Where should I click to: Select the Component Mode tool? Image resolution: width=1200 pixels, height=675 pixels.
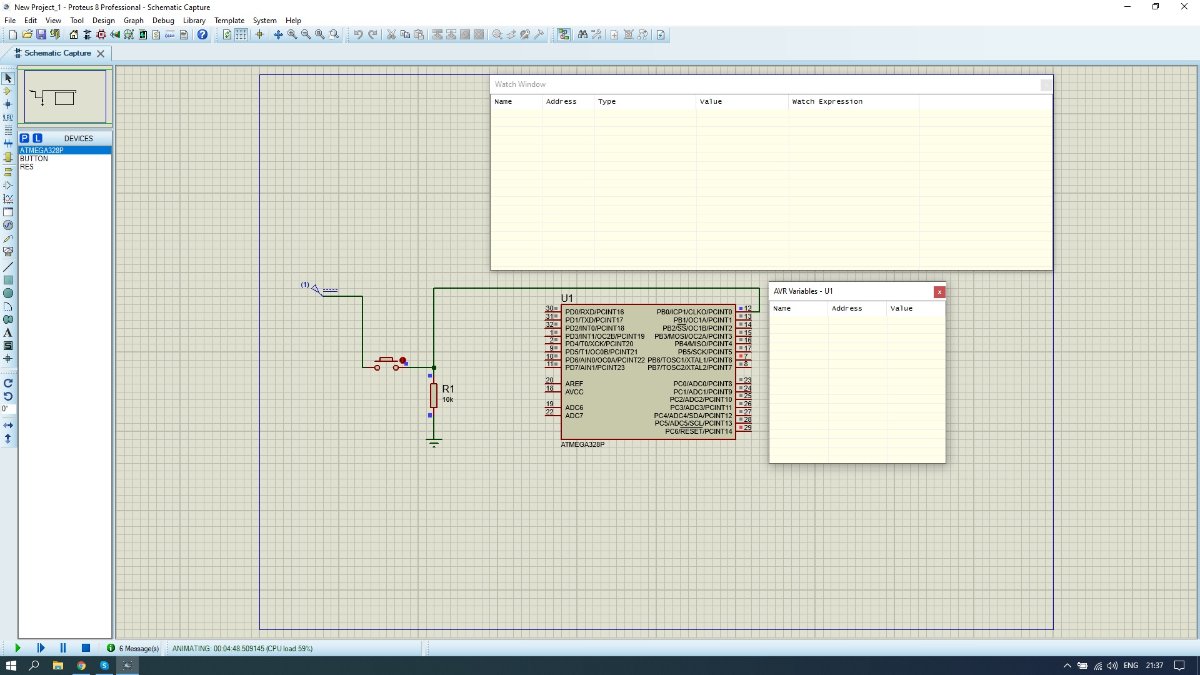tap(8, 91)
